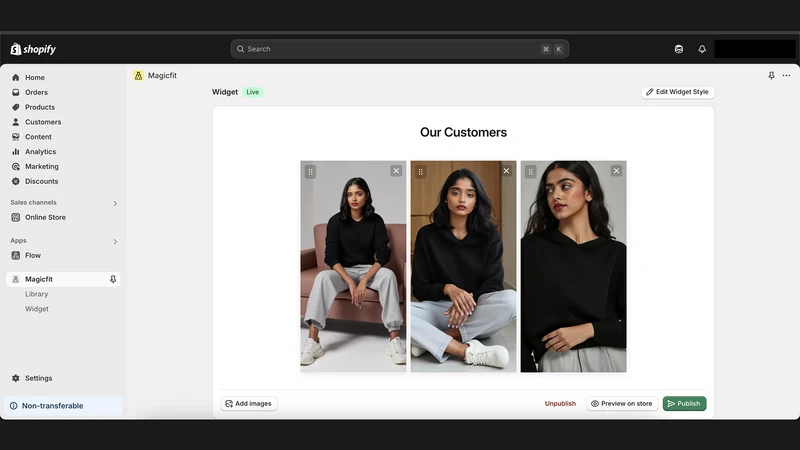Open the sitting-on-floor model photo thumbnail
The image size is (800, 450).
click(463, 266)
